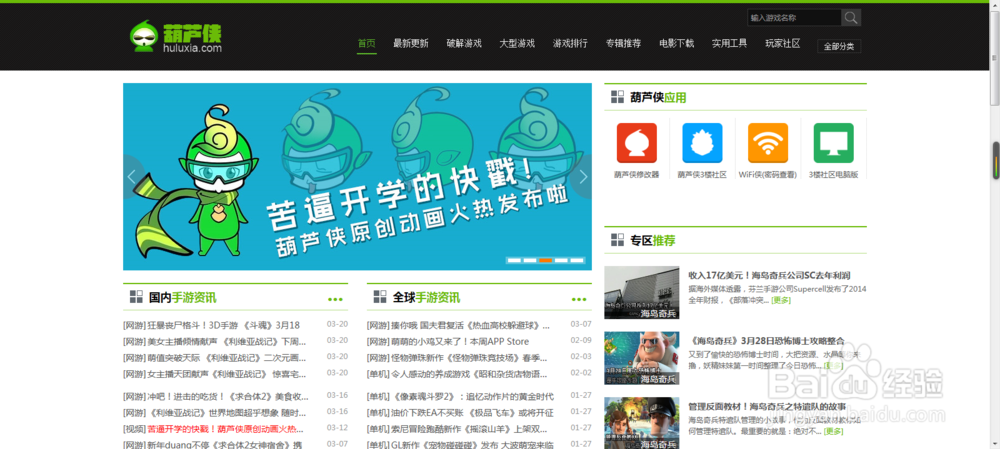Click grid icon beside 国内手游资讯 heading
The image size is (1000, 449).
point(136,297)
